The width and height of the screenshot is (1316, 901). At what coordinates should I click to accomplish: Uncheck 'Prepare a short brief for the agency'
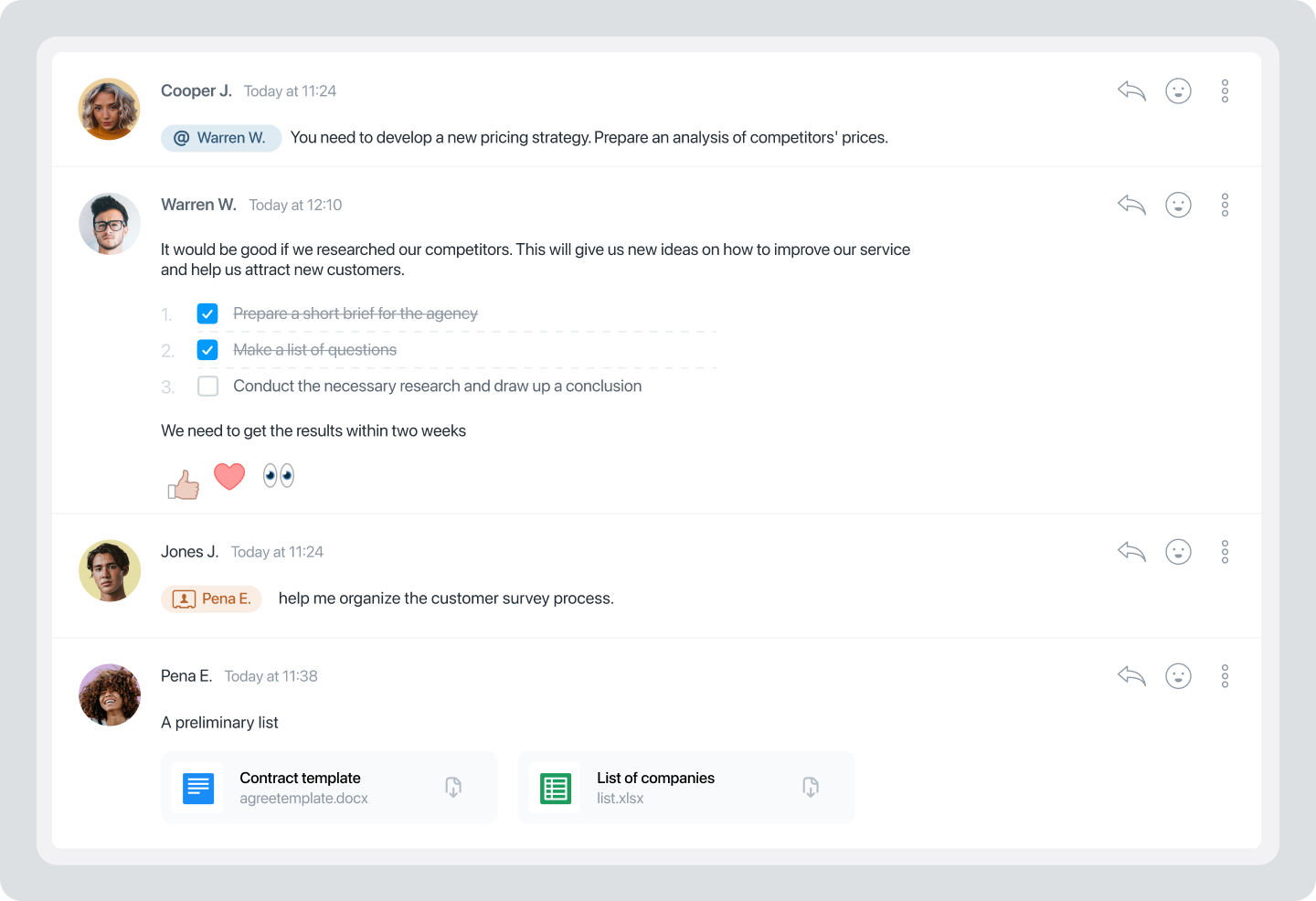pyautogui.click(x=207, y=313)
